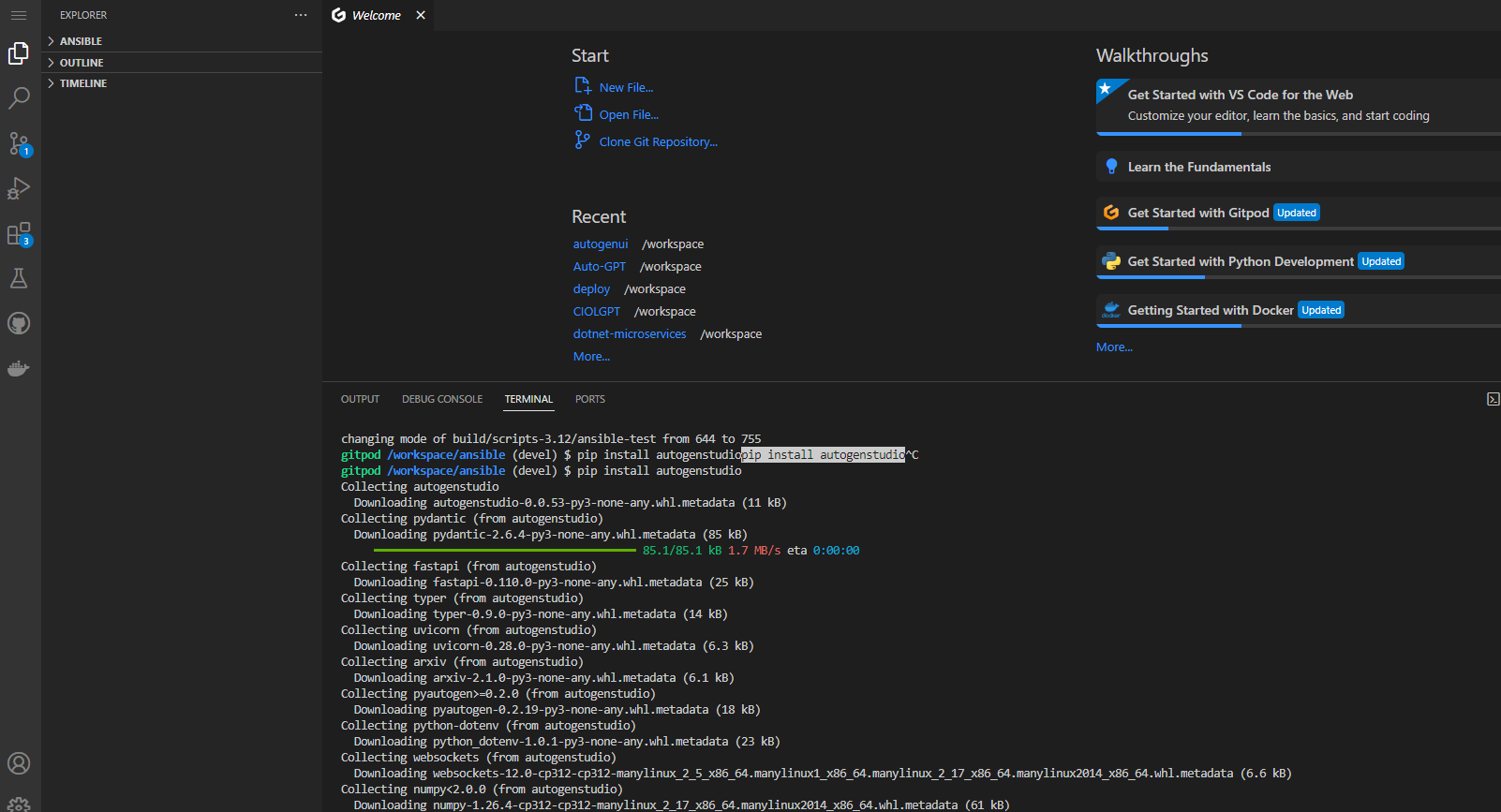
Task: Click highlighted 'pip install autogenstudio' terminal text
Action: pyautogui.click(x=824, y=454)
